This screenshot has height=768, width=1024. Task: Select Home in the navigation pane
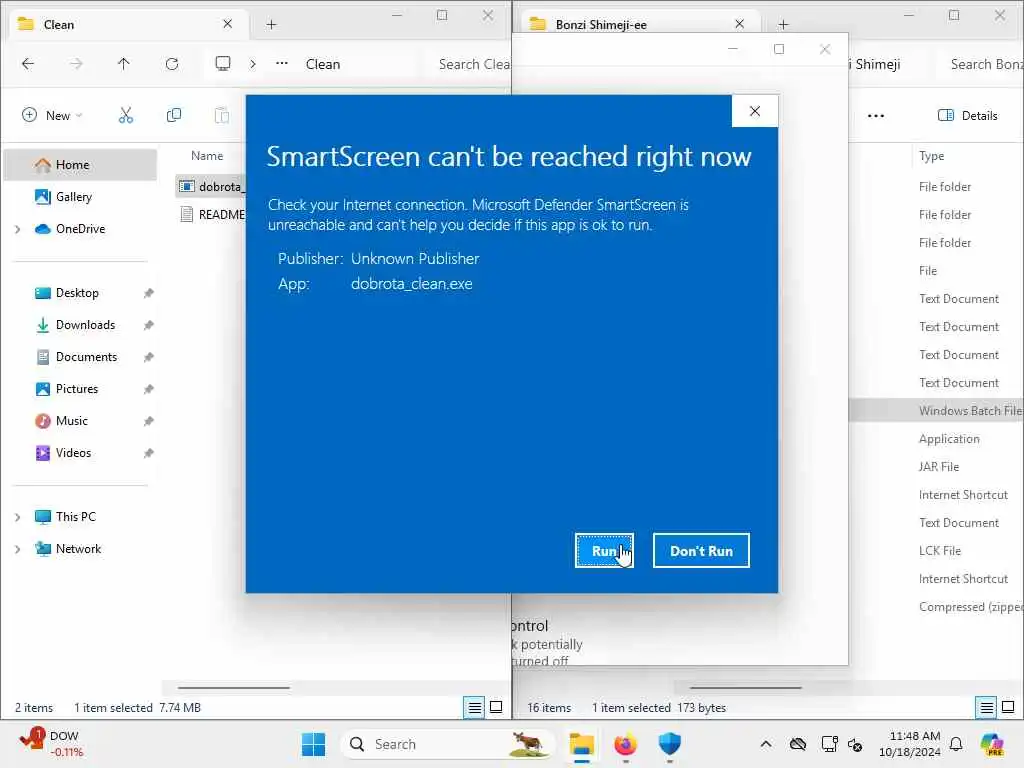(x=80, y=165)
